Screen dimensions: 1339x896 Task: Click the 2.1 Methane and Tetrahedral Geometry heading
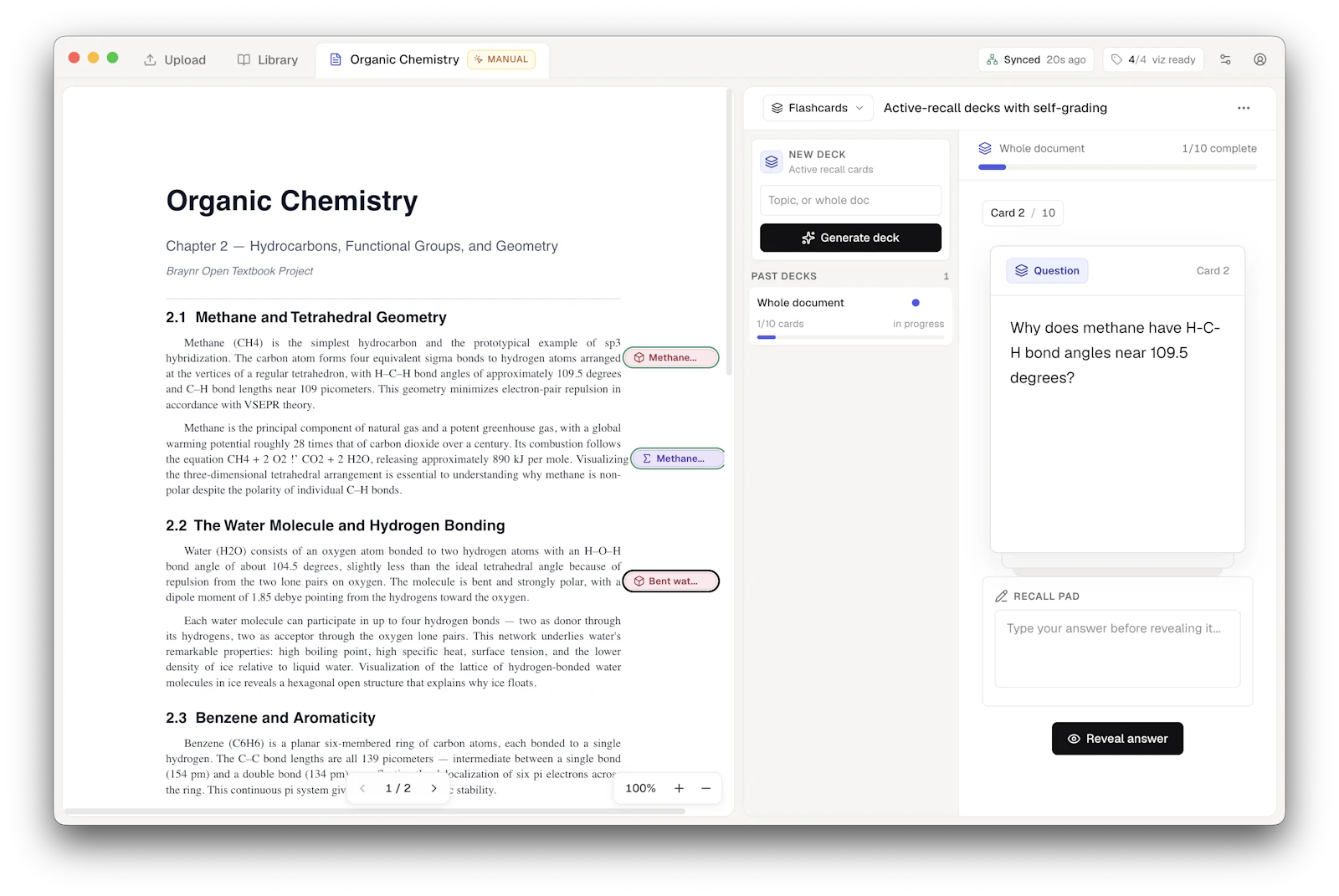click(306, 317)
